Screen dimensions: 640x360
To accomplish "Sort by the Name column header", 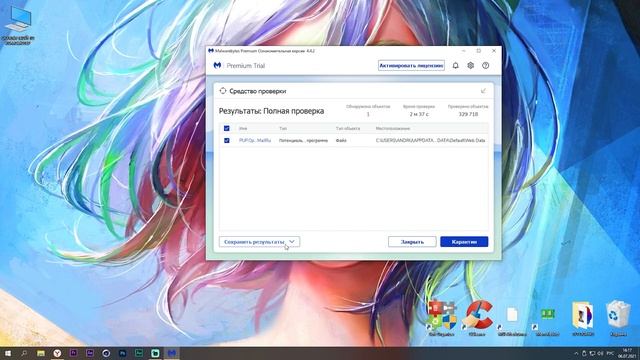I will point(243,128).
